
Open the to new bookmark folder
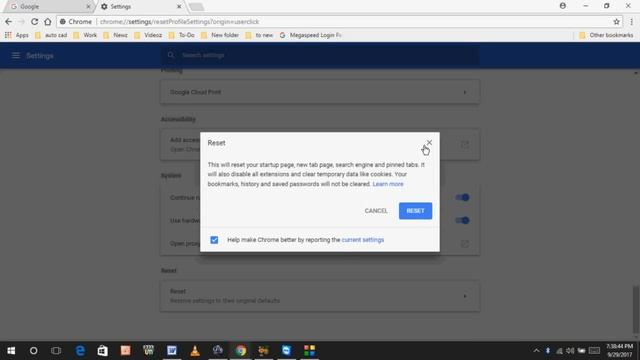tap(259, 35)
